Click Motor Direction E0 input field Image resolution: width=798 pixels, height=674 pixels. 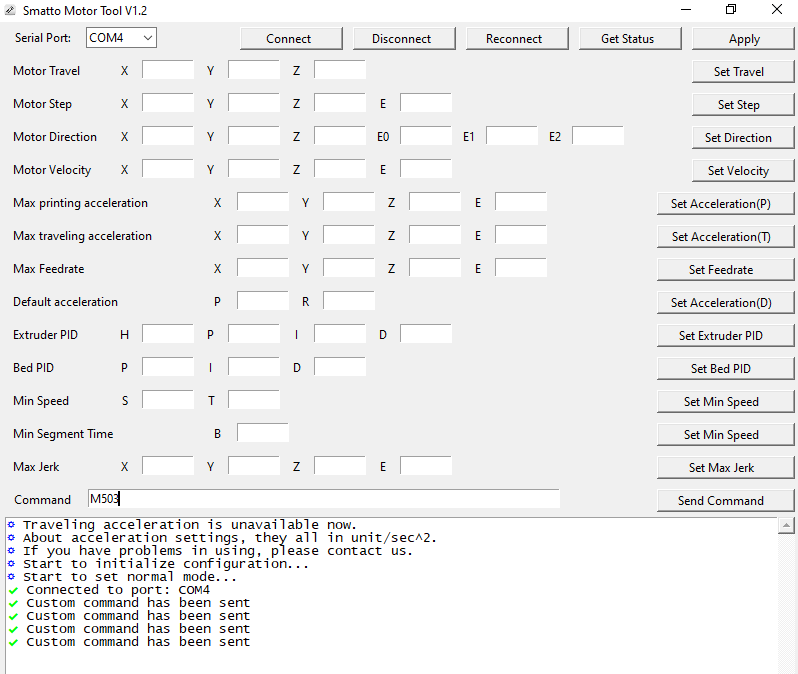click(x=426, y=136)
